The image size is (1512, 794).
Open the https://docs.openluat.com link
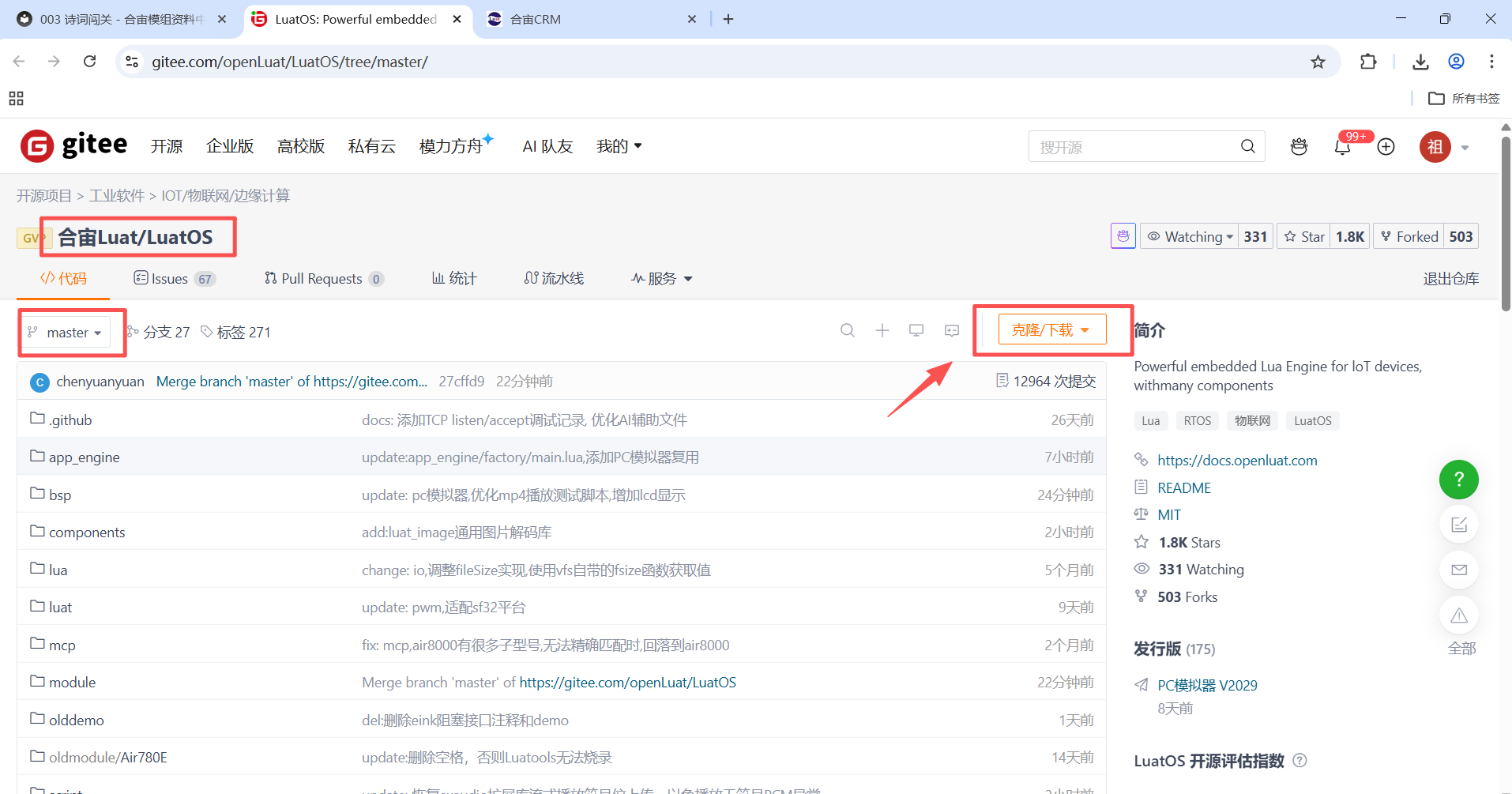pyautogui.click(x=1237, y=460)
